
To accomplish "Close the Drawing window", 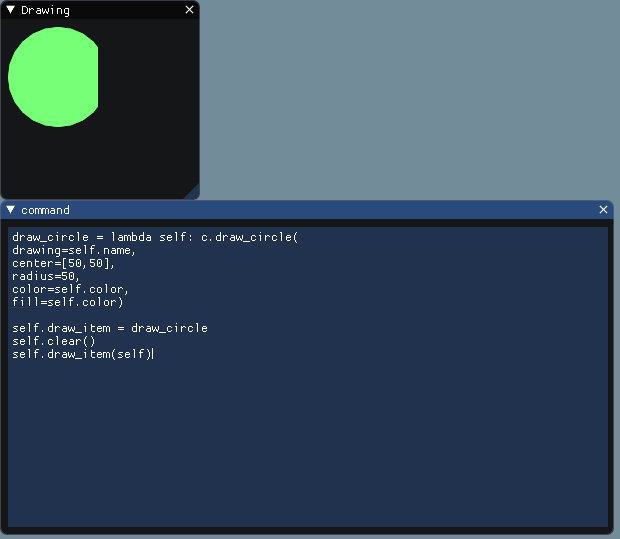I will click(190, 10).
